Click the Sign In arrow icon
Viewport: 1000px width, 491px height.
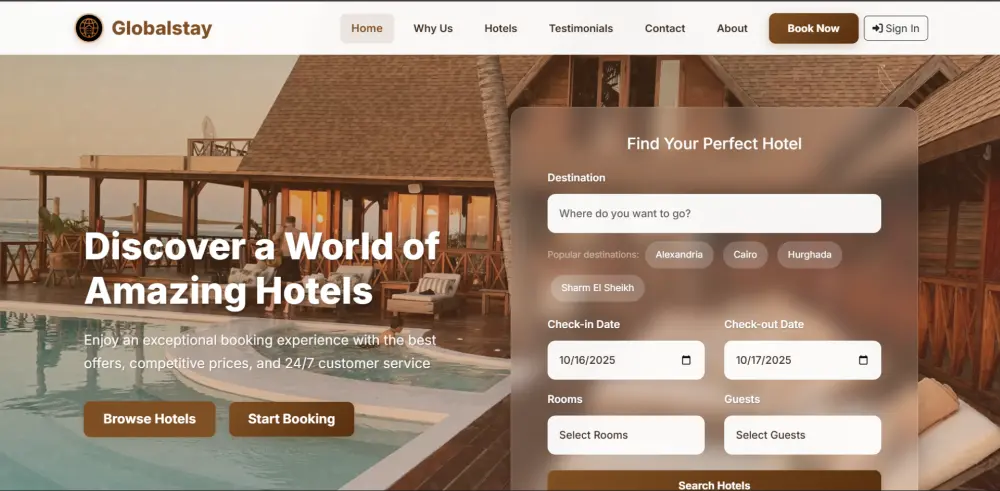[x=878, y=28]
